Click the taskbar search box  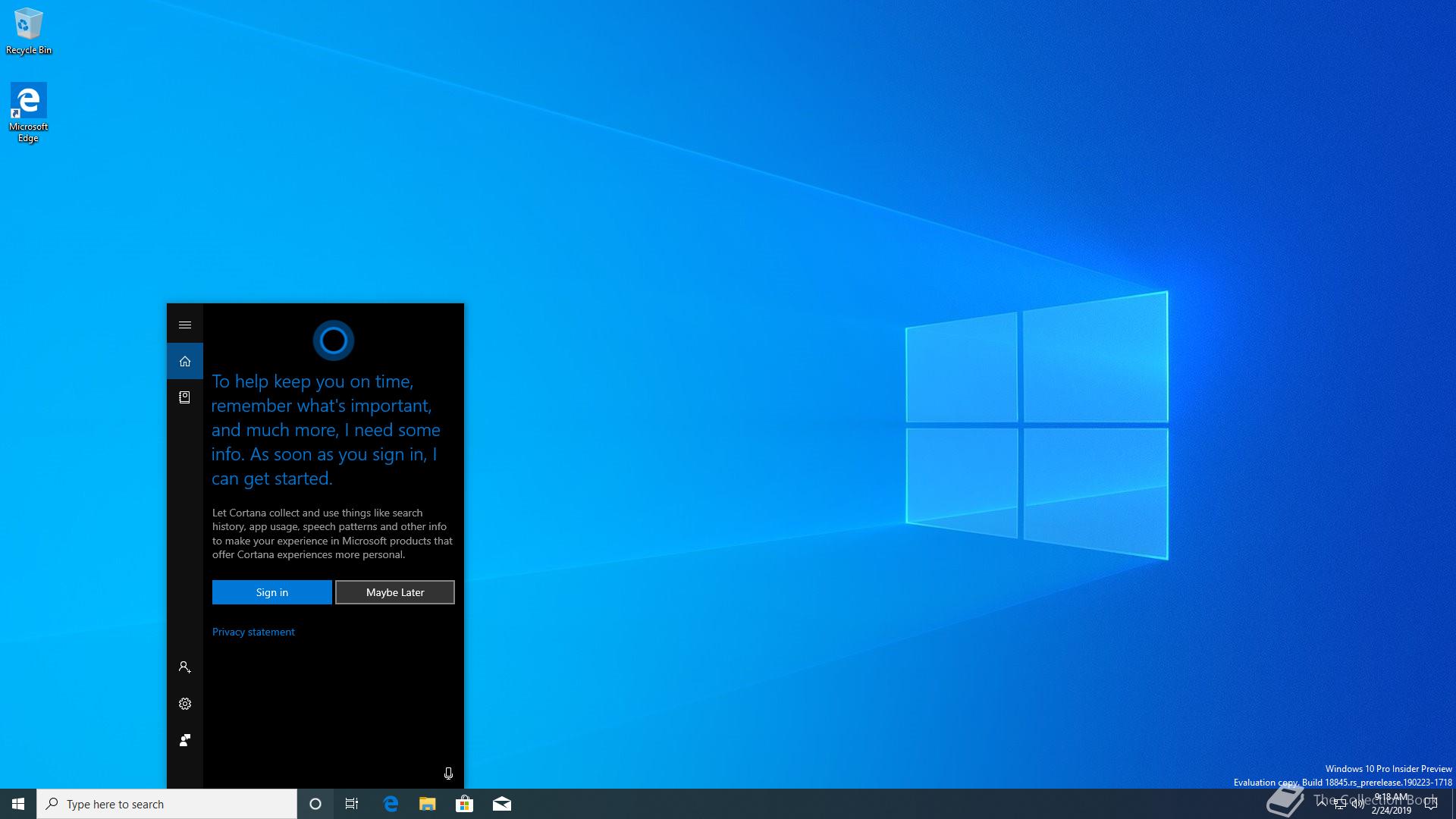(167, 804)
